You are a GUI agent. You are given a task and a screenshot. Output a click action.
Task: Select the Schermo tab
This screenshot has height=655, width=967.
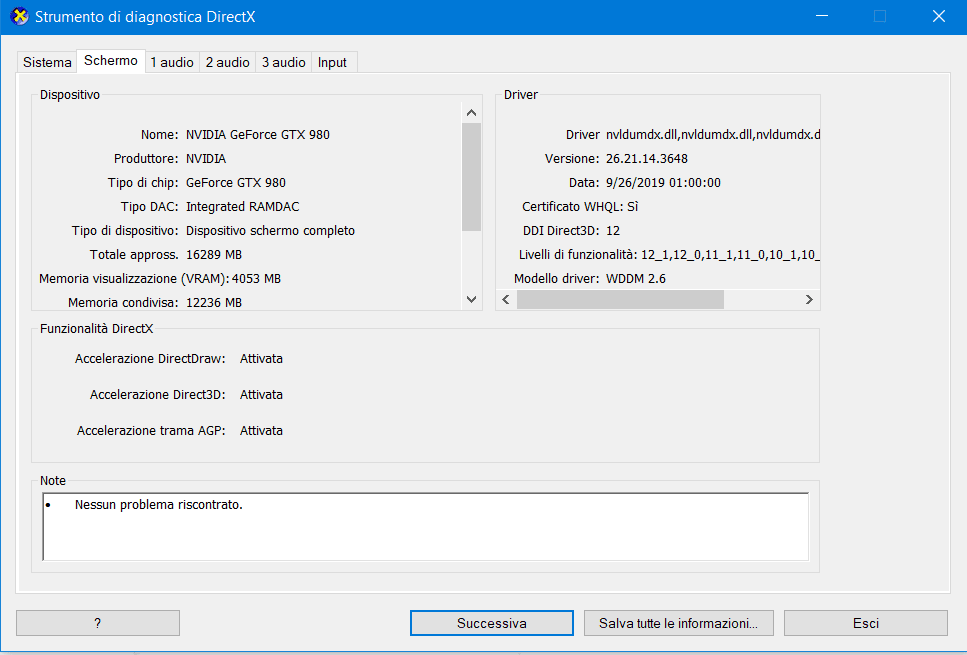pos(111,61)
